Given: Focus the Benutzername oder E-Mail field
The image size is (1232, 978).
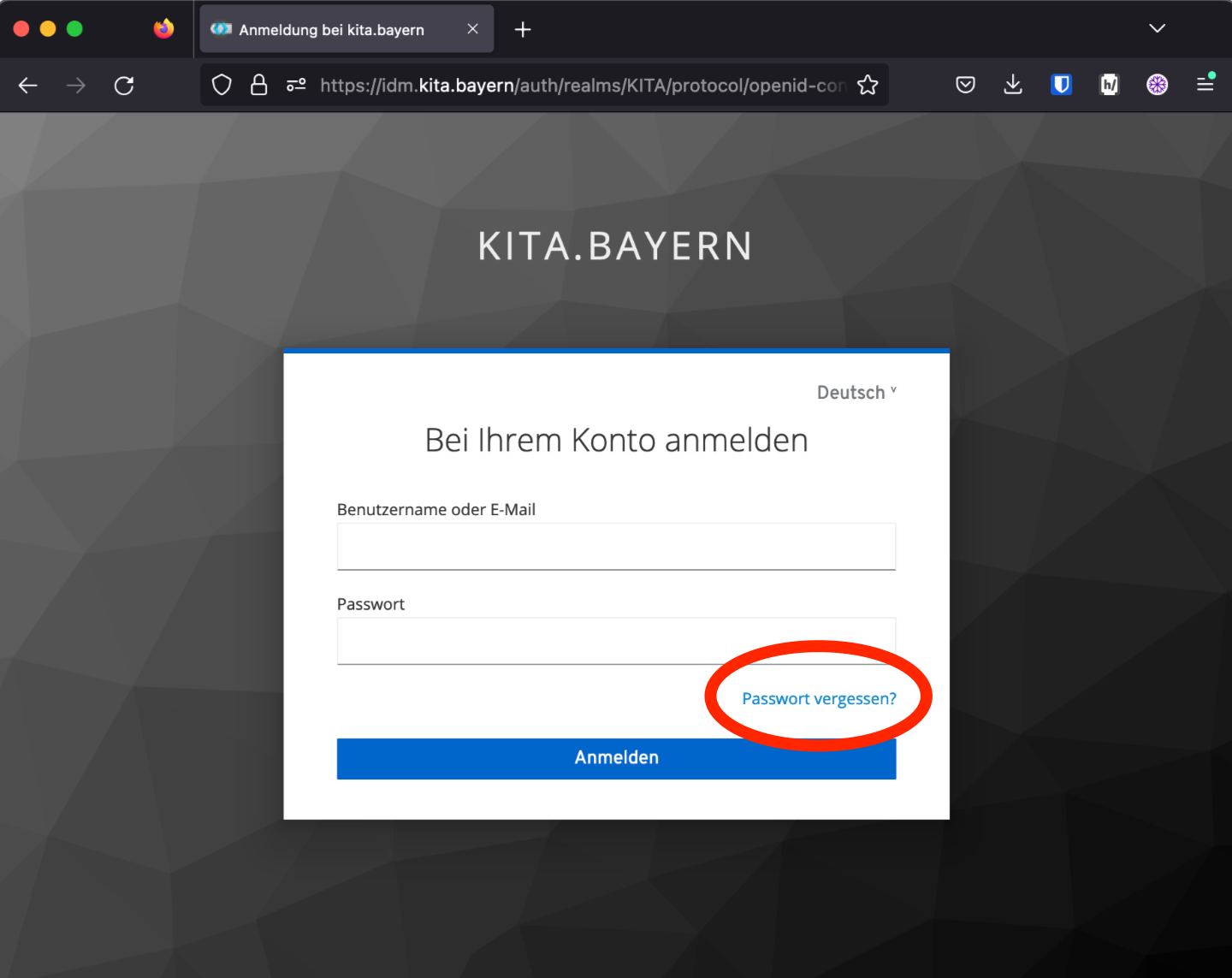Looking at the screenshot, I should tap(616, 547).
